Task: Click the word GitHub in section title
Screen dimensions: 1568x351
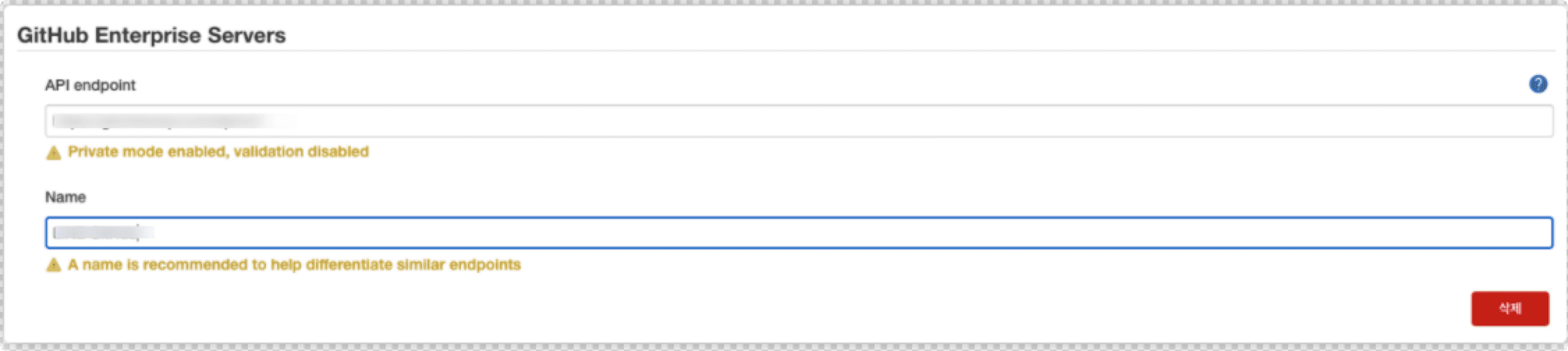Action: pyautogui.click(x=52, y=36)
